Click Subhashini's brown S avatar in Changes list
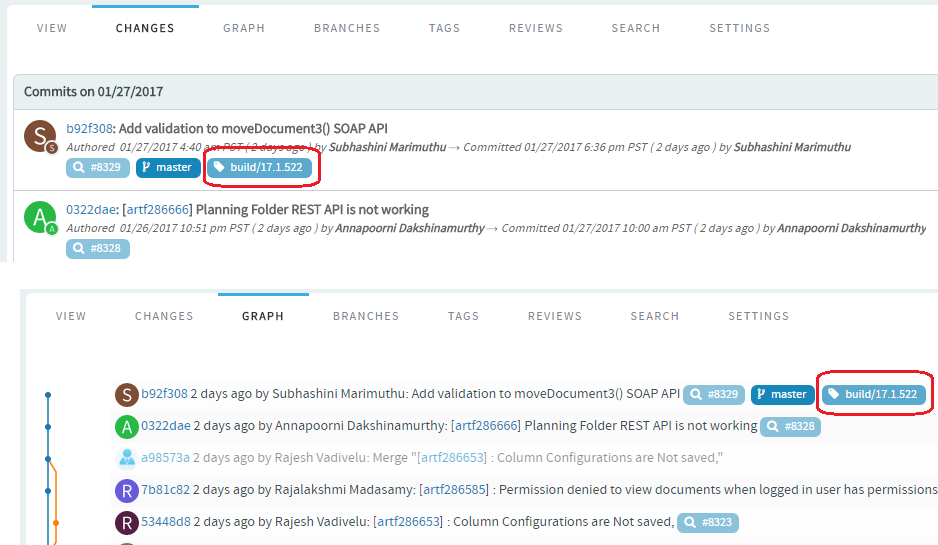The width and height of the screenshot is (938, 545). 40,136
